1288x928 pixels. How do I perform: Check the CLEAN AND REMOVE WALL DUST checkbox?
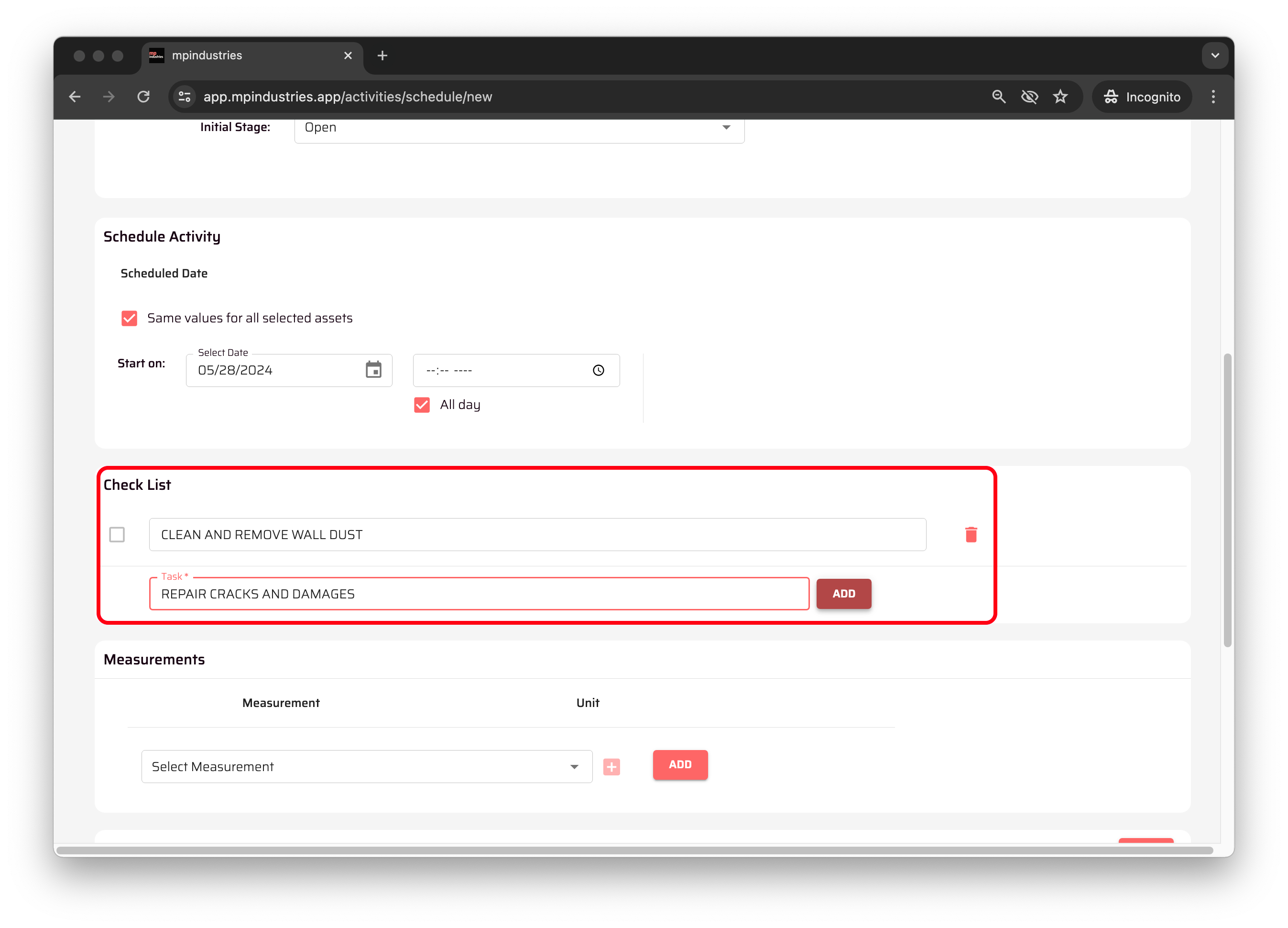click(x=117, y=534)
